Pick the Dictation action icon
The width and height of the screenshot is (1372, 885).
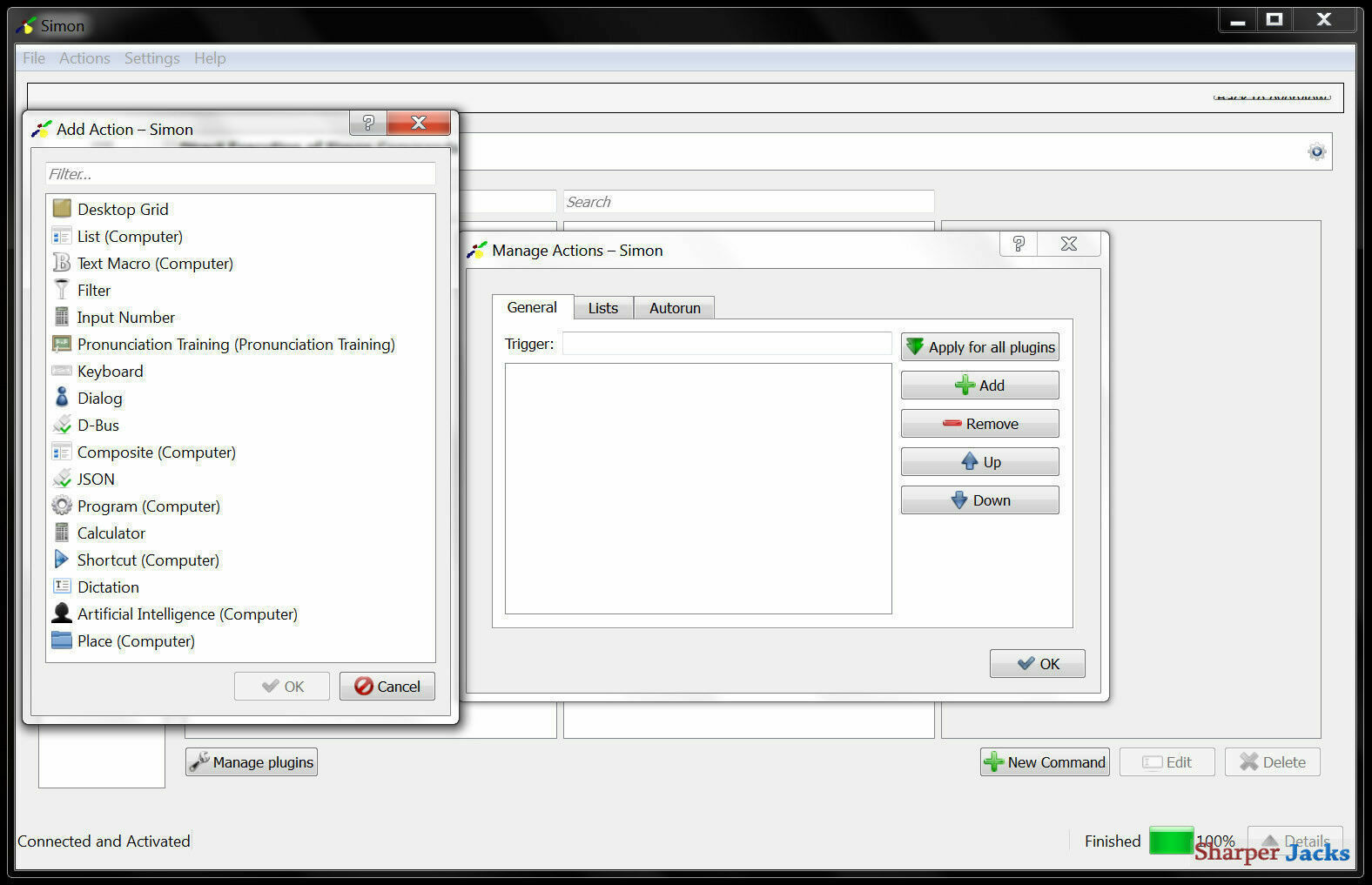62,587
